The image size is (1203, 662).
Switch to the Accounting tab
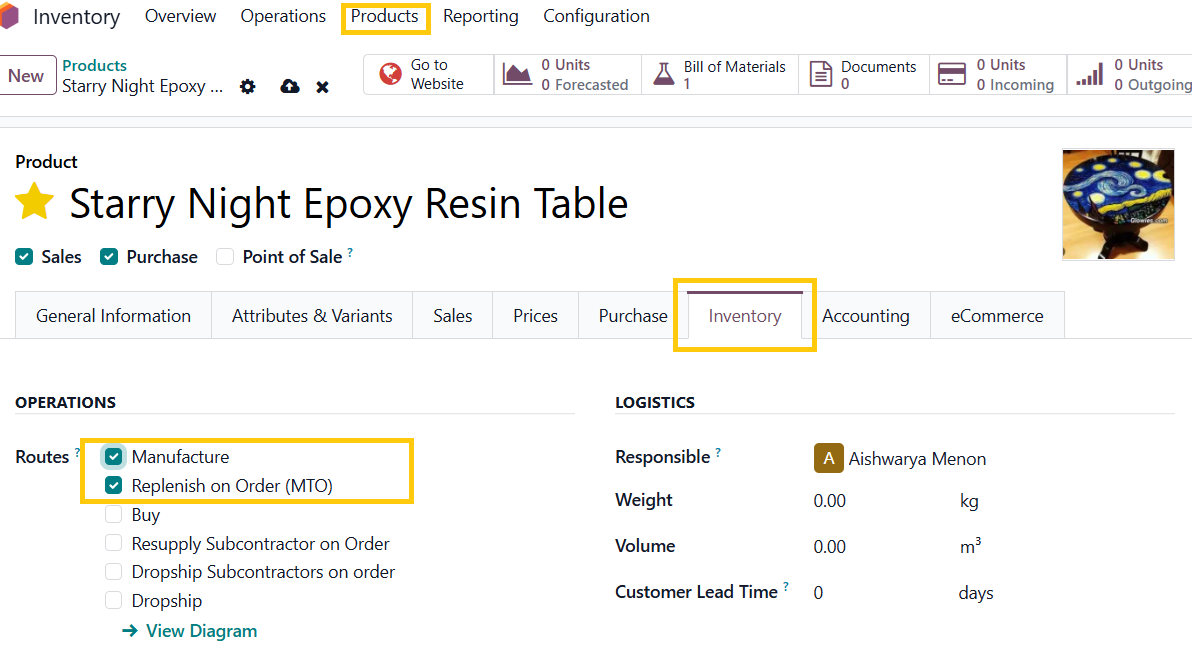point(865,316)
